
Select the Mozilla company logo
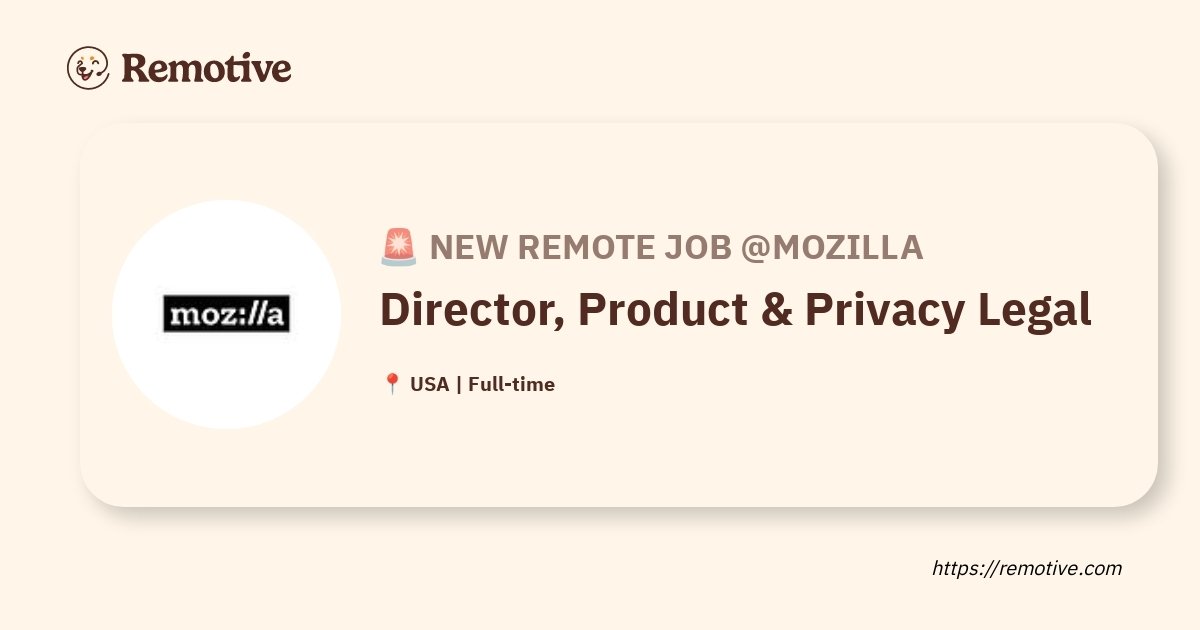[226, 314]
